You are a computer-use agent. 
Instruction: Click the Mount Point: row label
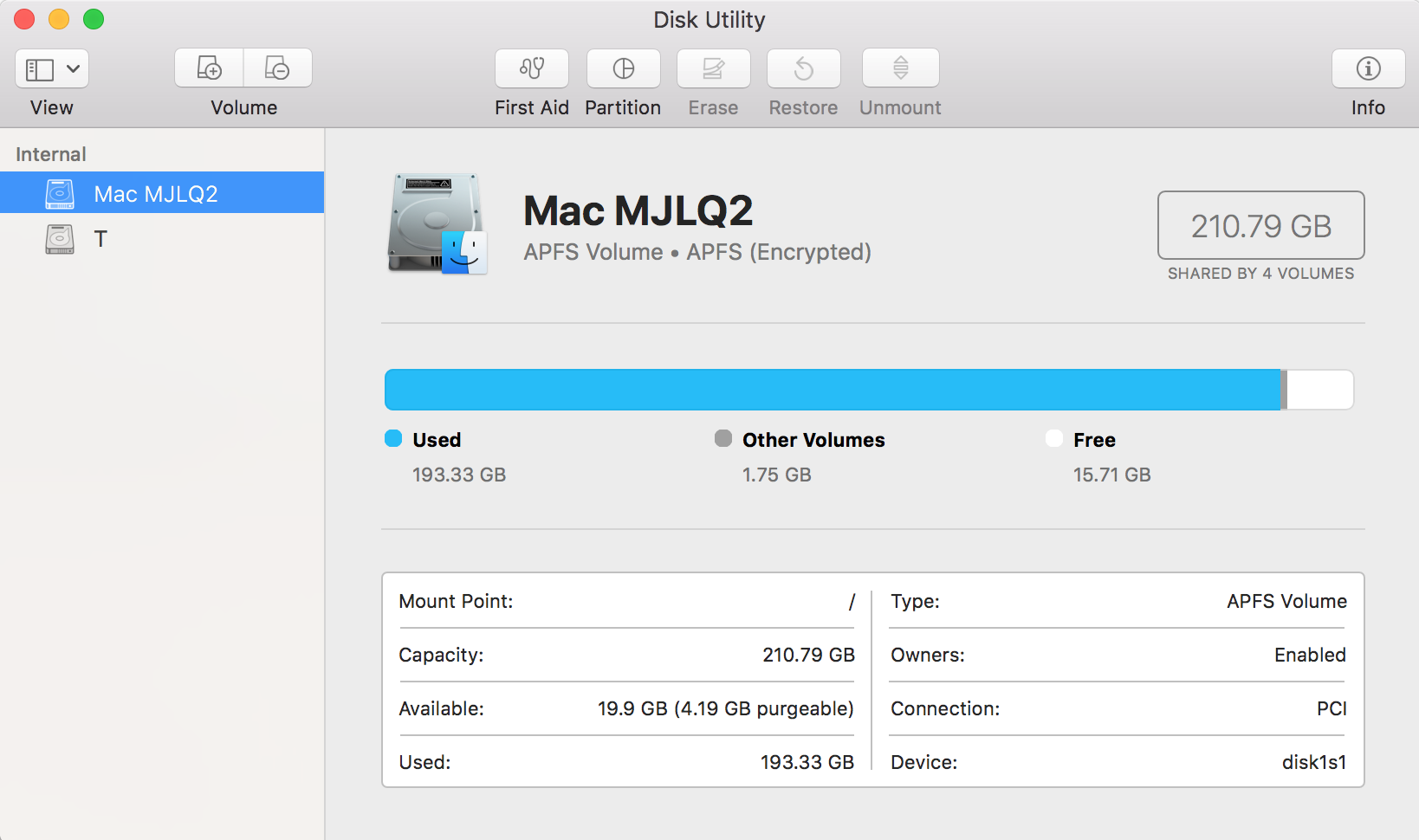[456, 601]
